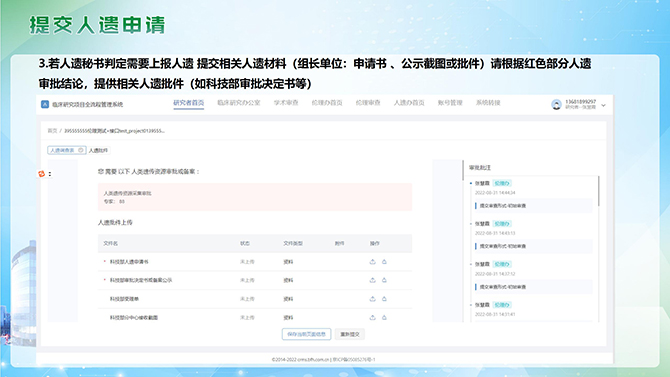Click upload icon for 科技部分中心接收截图 row
Image resolution: width=670 pixels, height=377 pixels.
coord(372,317)
